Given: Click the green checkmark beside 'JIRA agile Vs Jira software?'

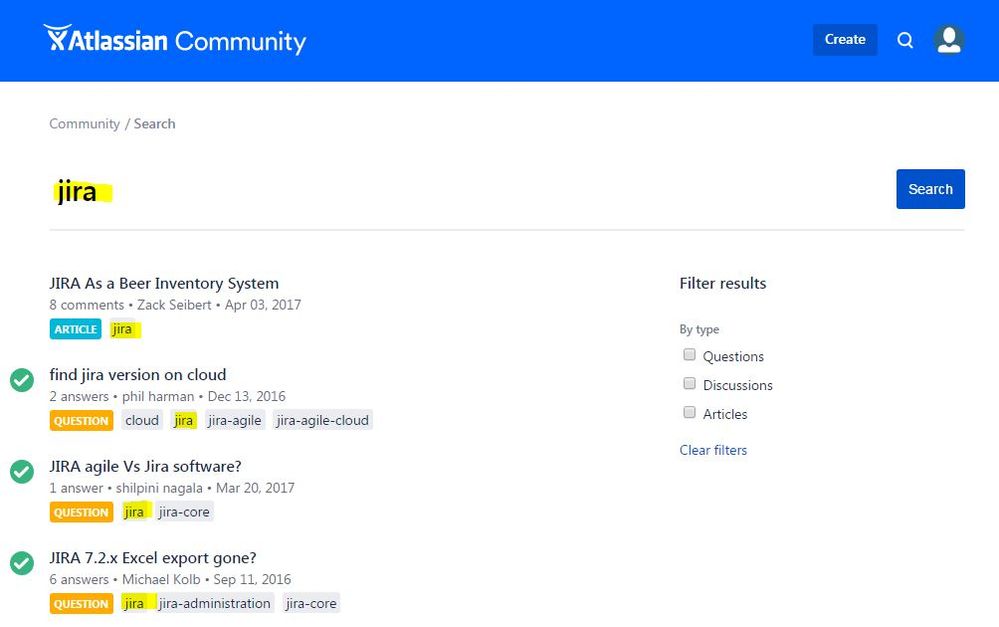Looking at the screenshot, I should 22,472.
